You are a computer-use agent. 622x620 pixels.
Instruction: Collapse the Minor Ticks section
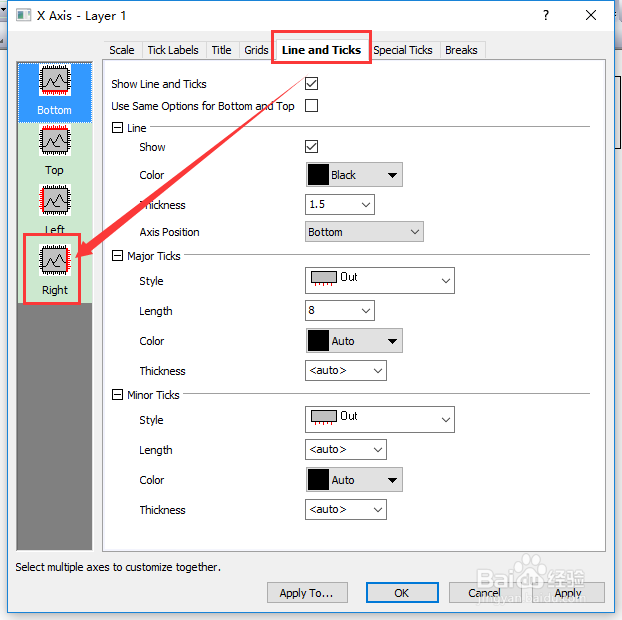(117, 395)
